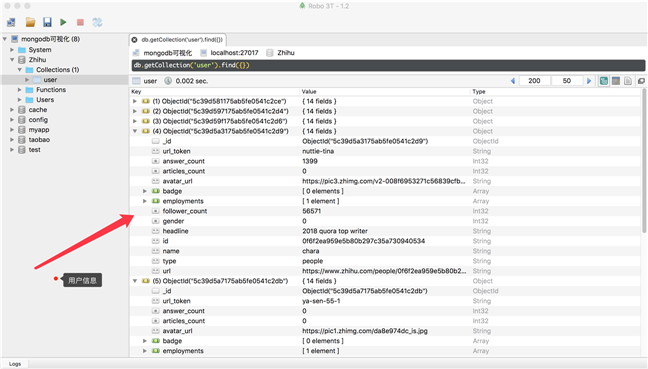
Task: Select the answer_count value 1399
Action: click(310, 161)
